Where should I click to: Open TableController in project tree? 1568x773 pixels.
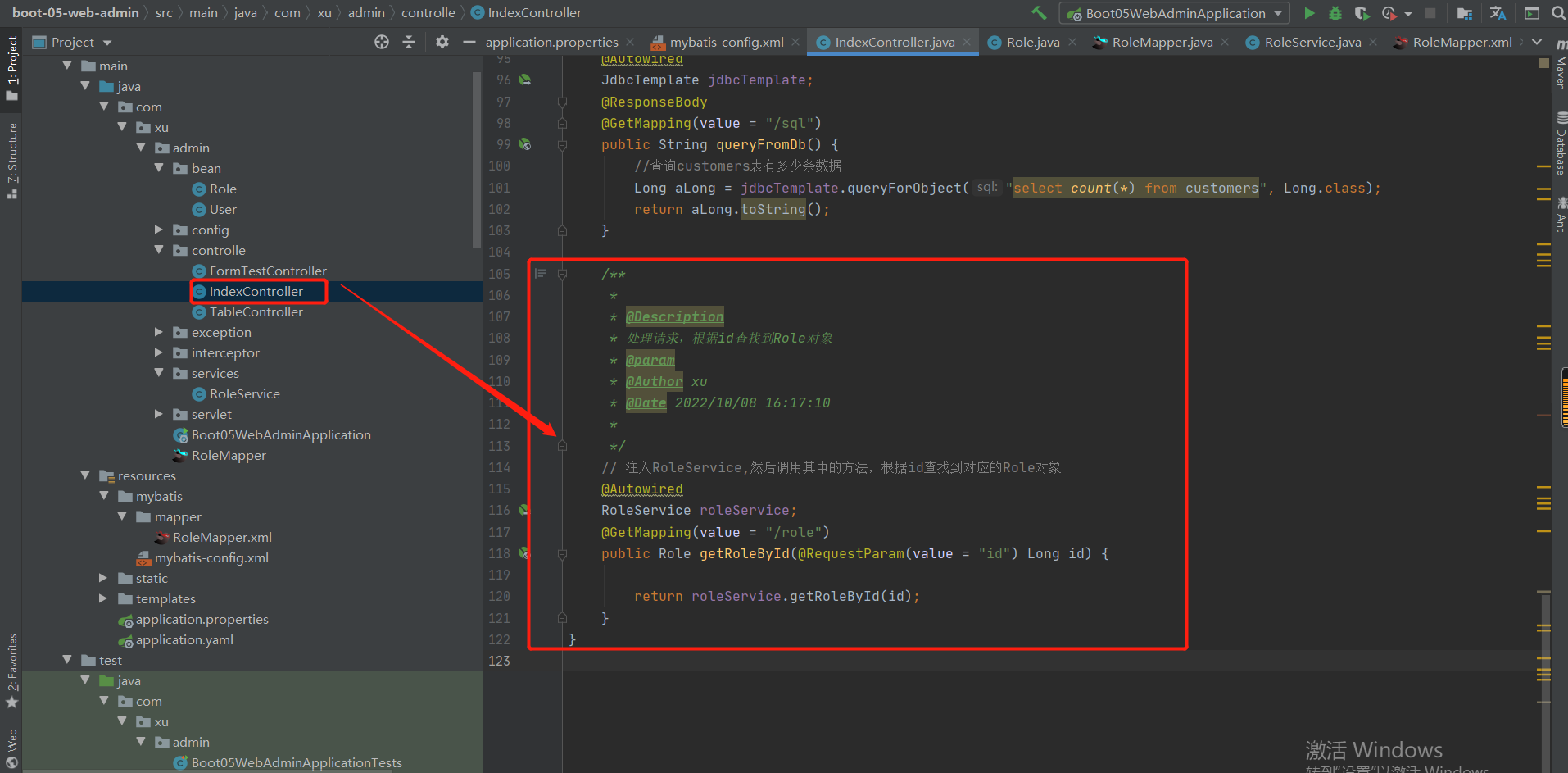click(x=256, y=311)
